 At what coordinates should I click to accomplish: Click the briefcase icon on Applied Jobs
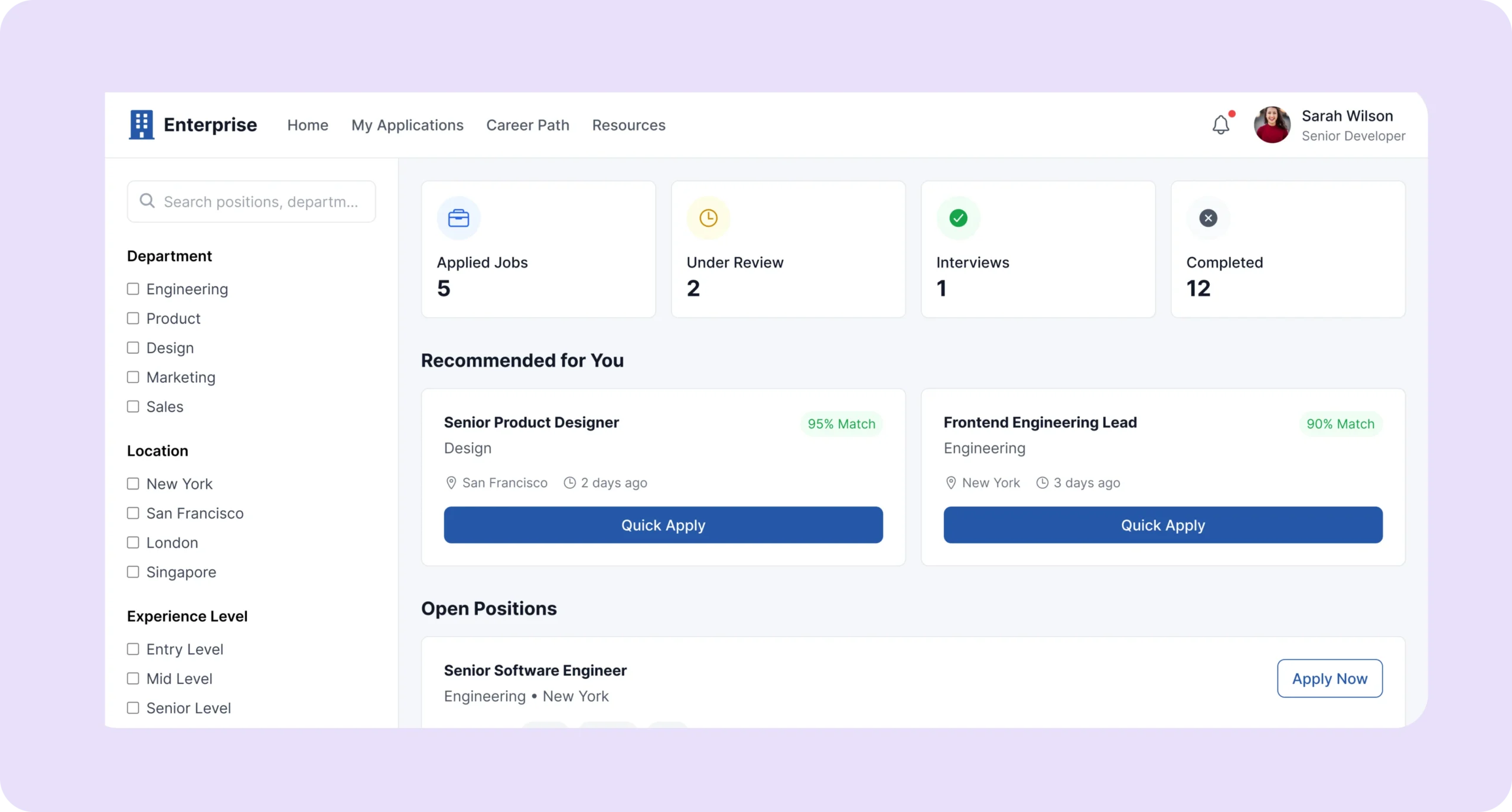tap(458, 218)
